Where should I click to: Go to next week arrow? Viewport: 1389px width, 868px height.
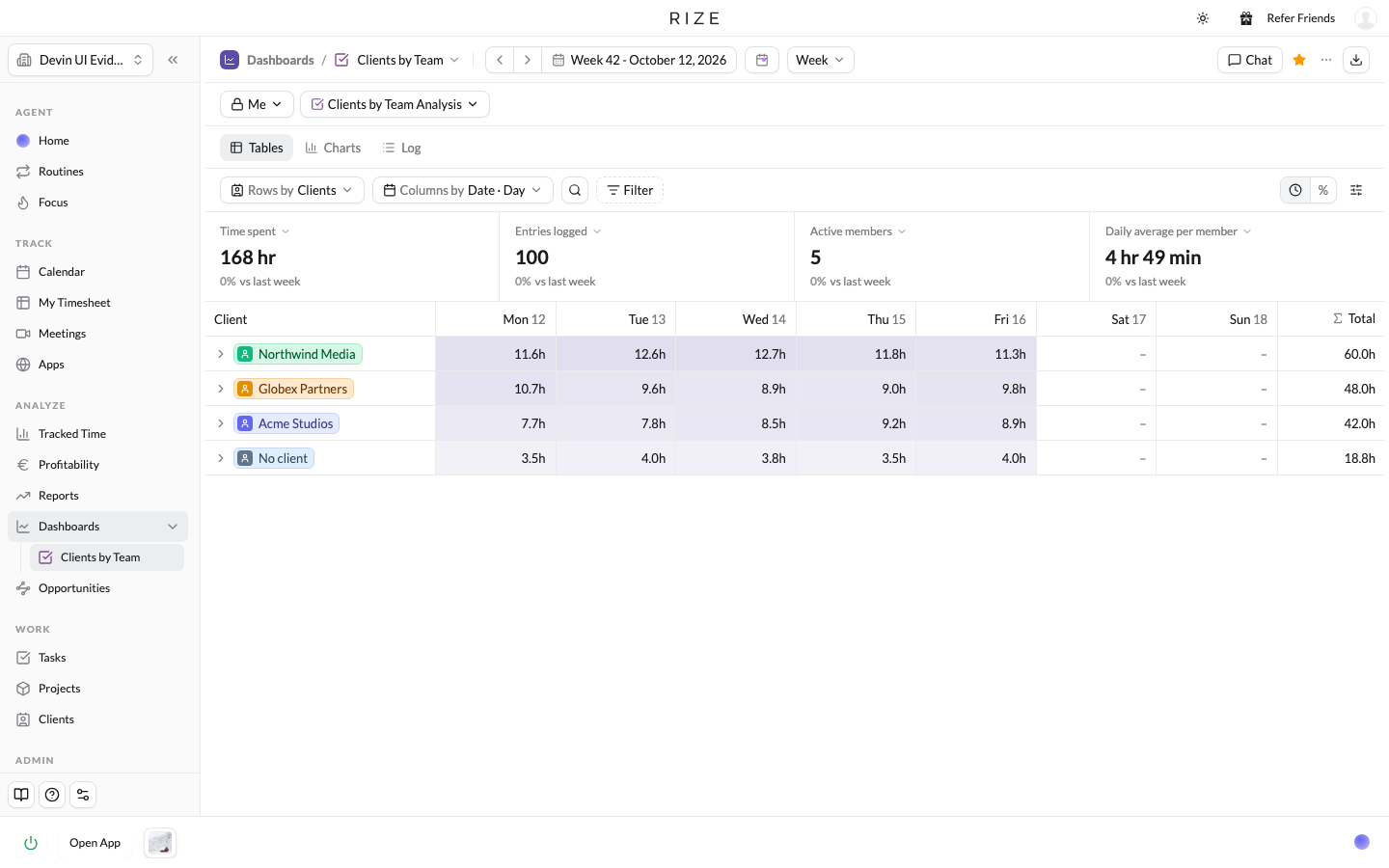528,60
